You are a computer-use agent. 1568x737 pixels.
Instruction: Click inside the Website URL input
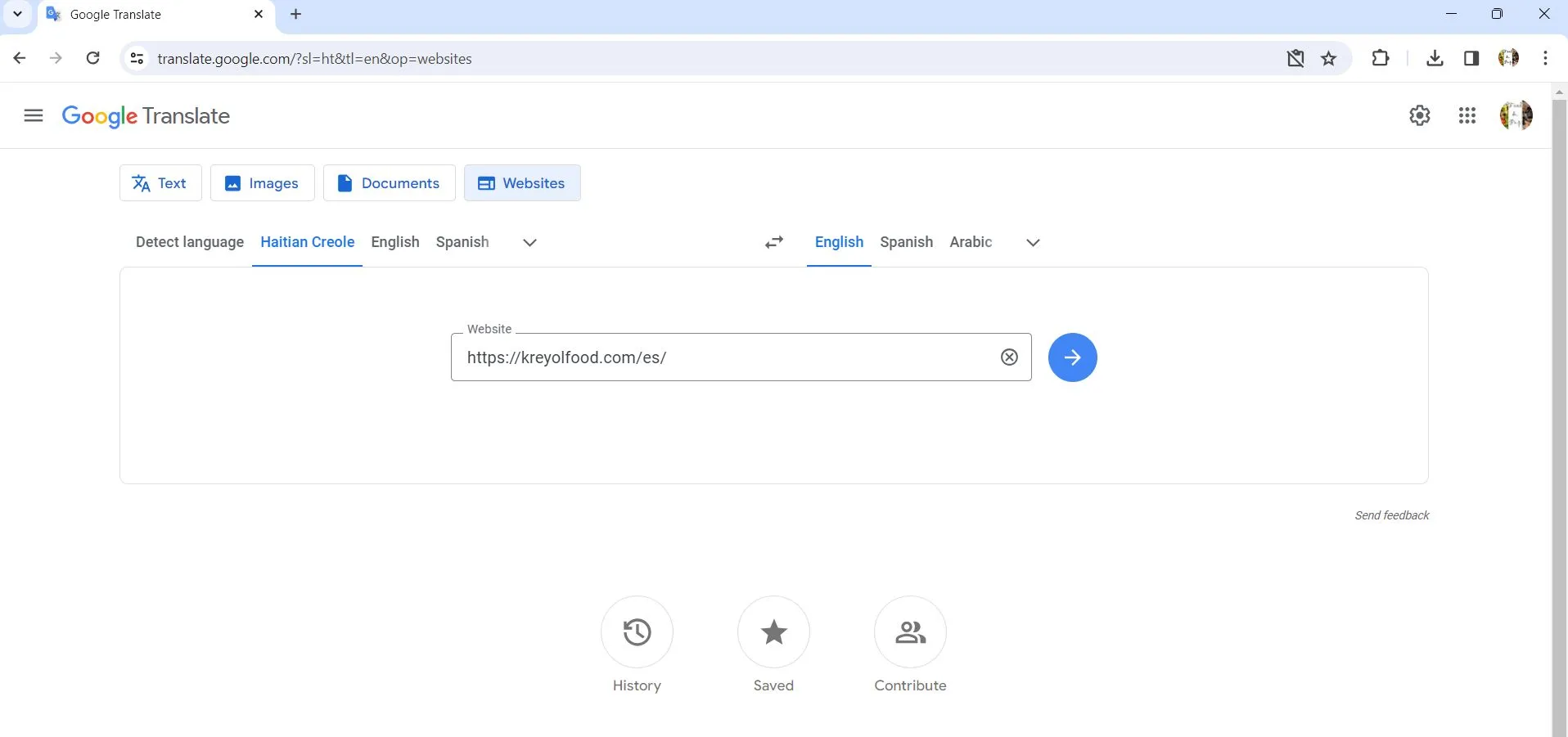click(728, 357)
